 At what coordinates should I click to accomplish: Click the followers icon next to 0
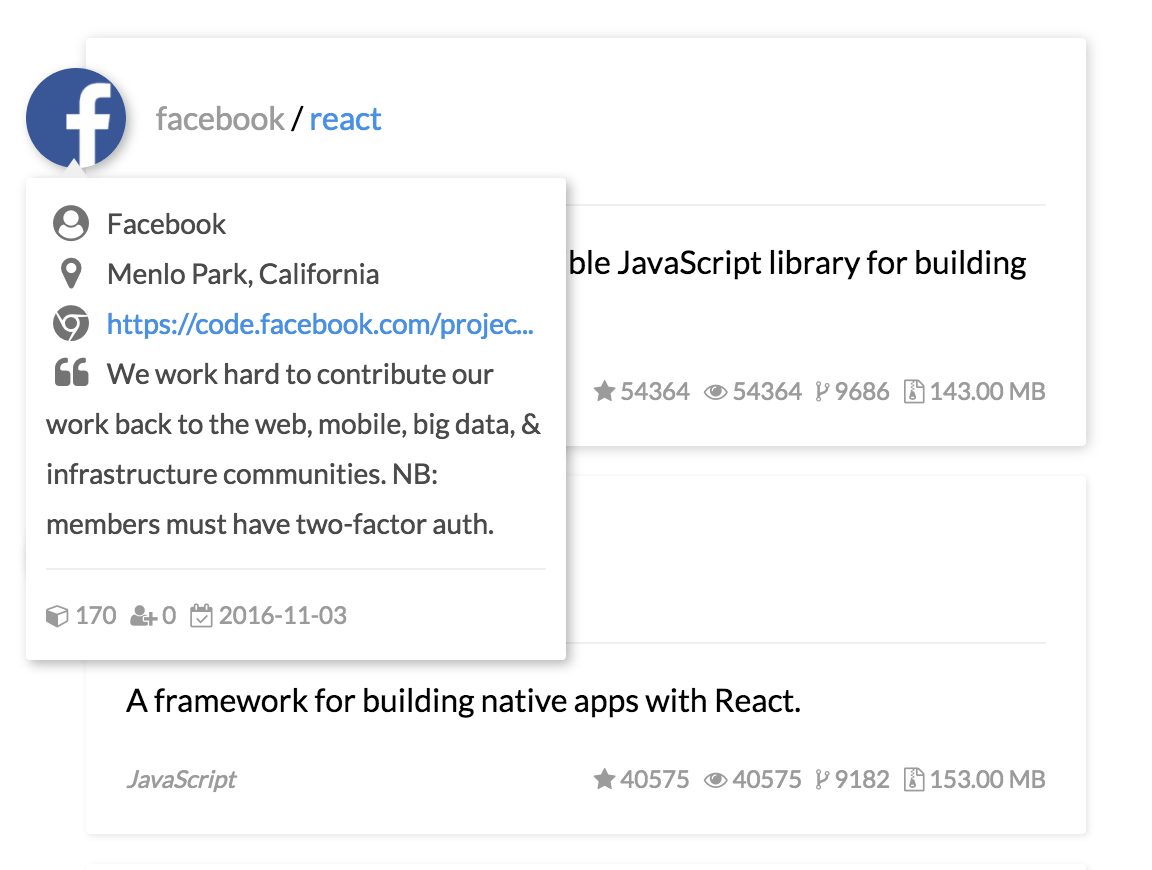click(x=143, y=616)
